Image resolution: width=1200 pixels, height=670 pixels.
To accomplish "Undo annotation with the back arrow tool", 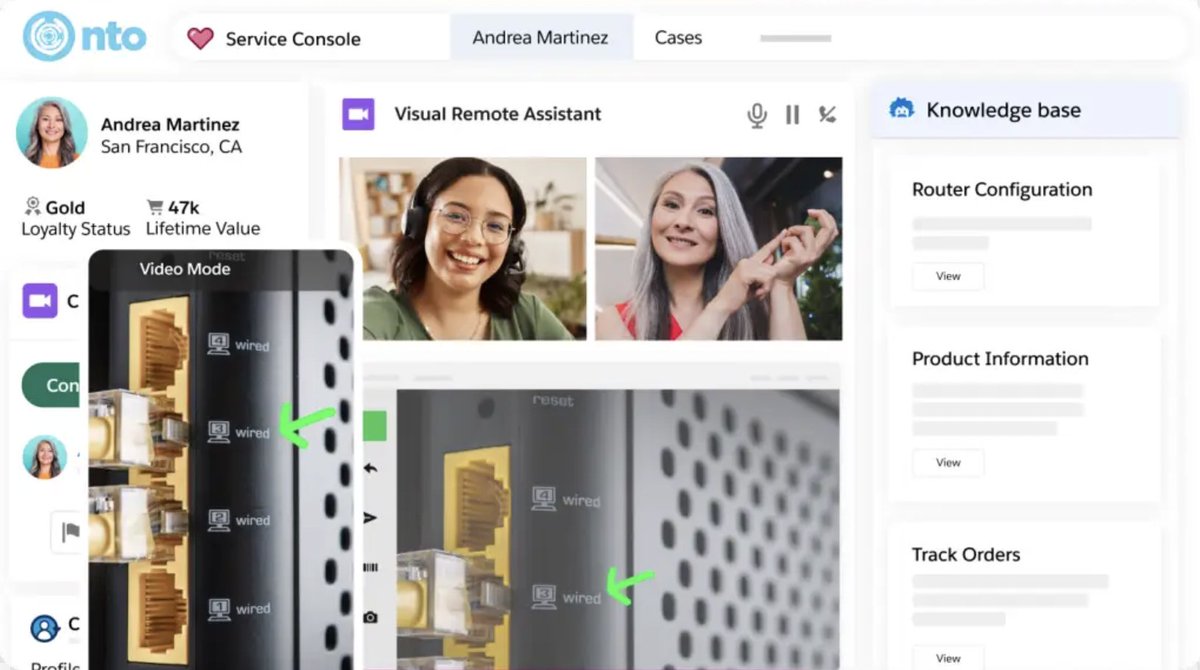I will point(370,468).
